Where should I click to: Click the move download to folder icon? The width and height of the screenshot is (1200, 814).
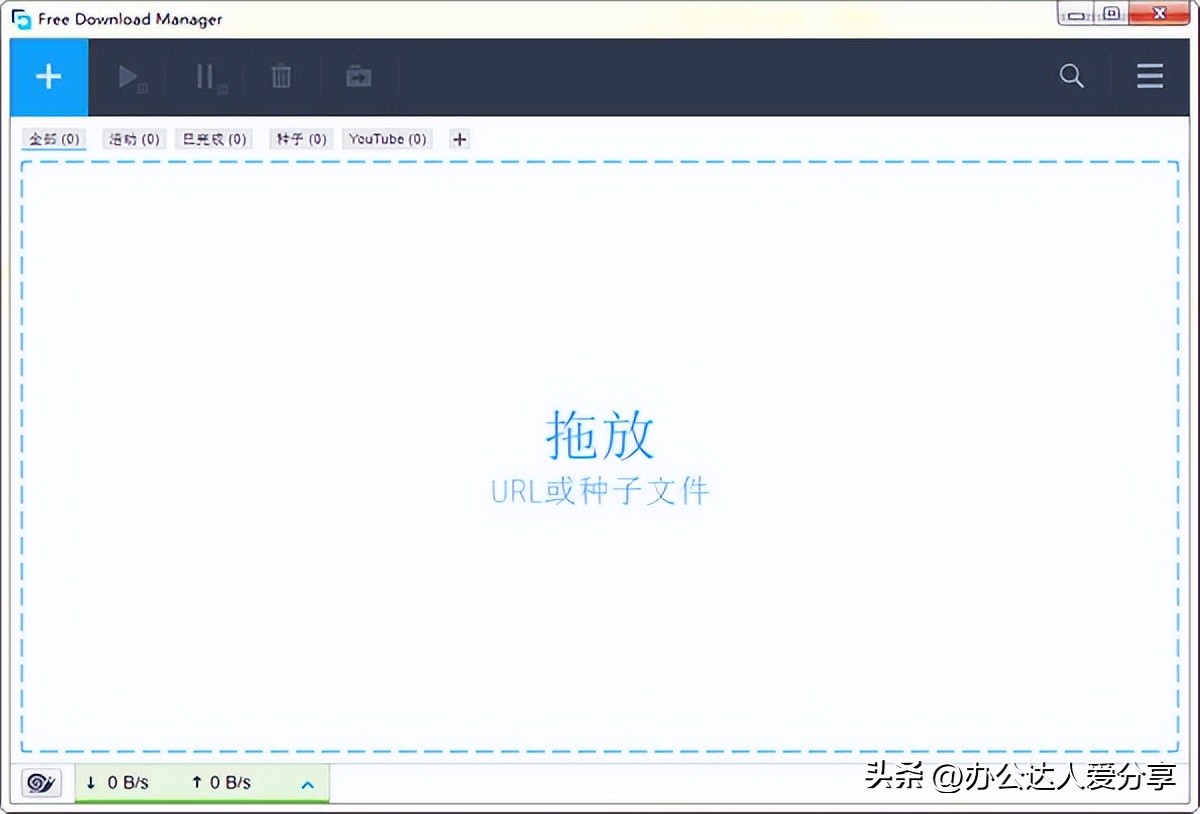(357, 76)
